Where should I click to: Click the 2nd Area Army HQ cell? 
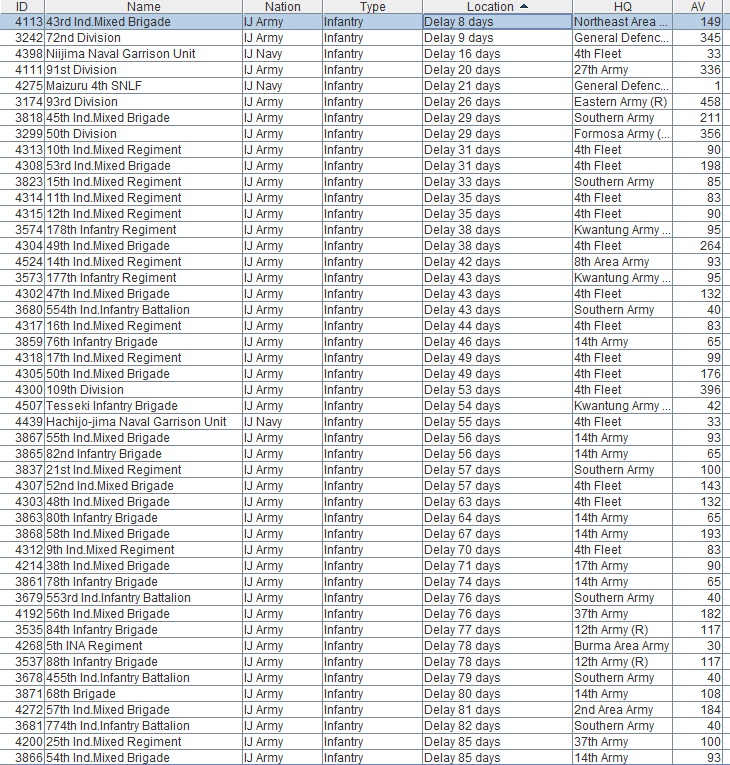click(x=623, y=710)
